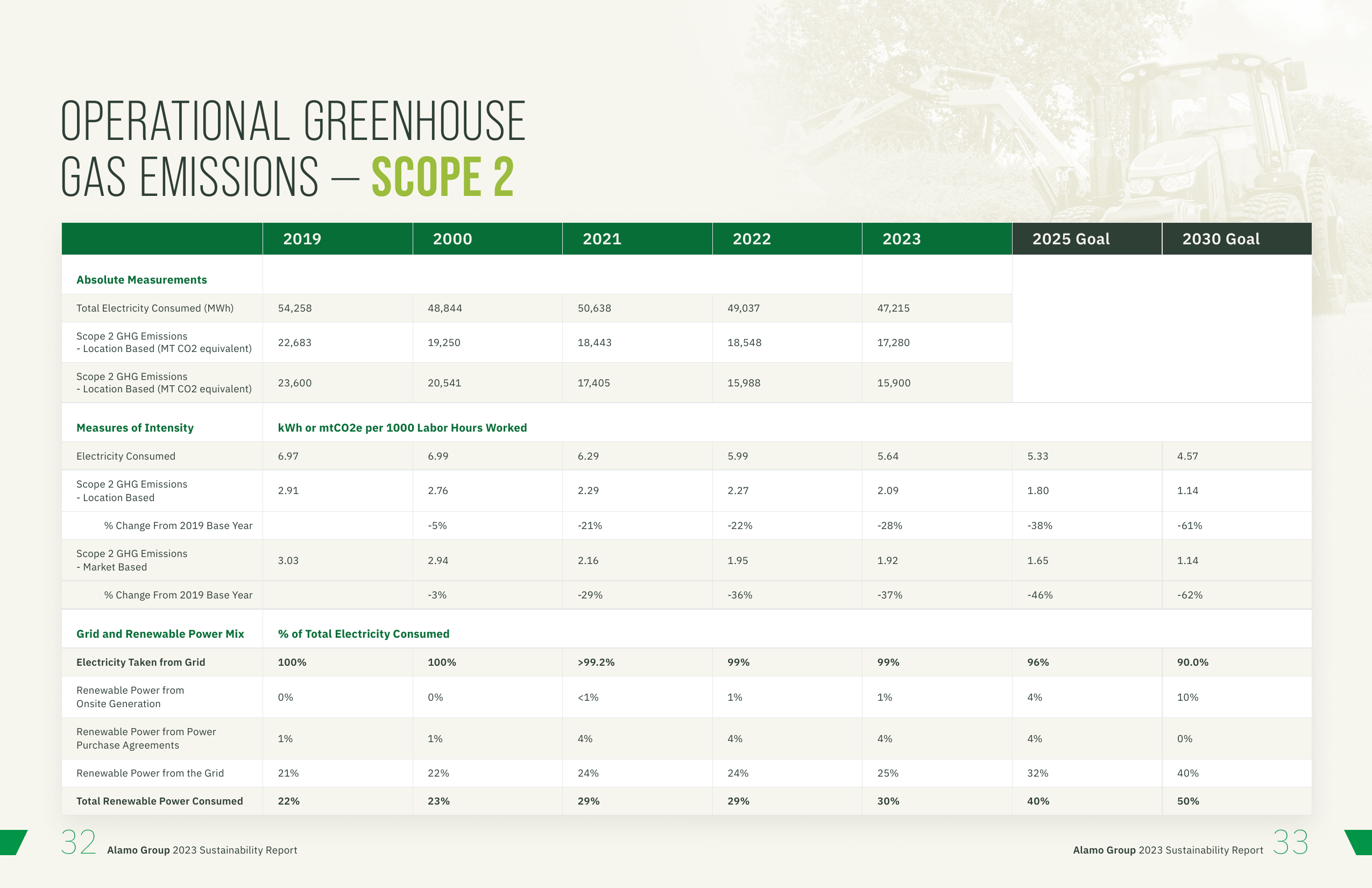This screenshot has height=888, width=1372.
Task: Click the value 23,600
Action: coord(295,383)
